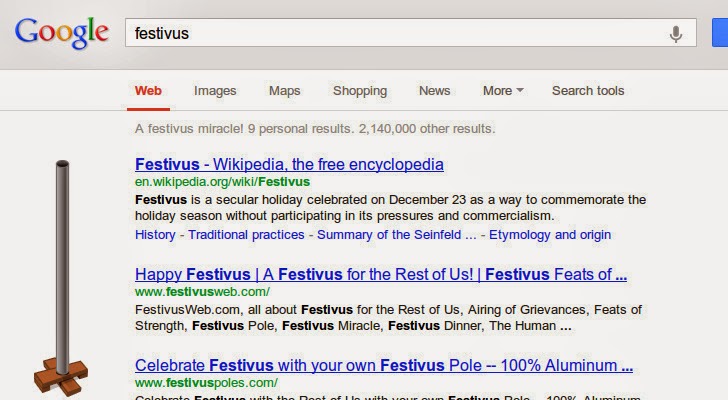Open Traditional practices sitelink

pos(246,234)
